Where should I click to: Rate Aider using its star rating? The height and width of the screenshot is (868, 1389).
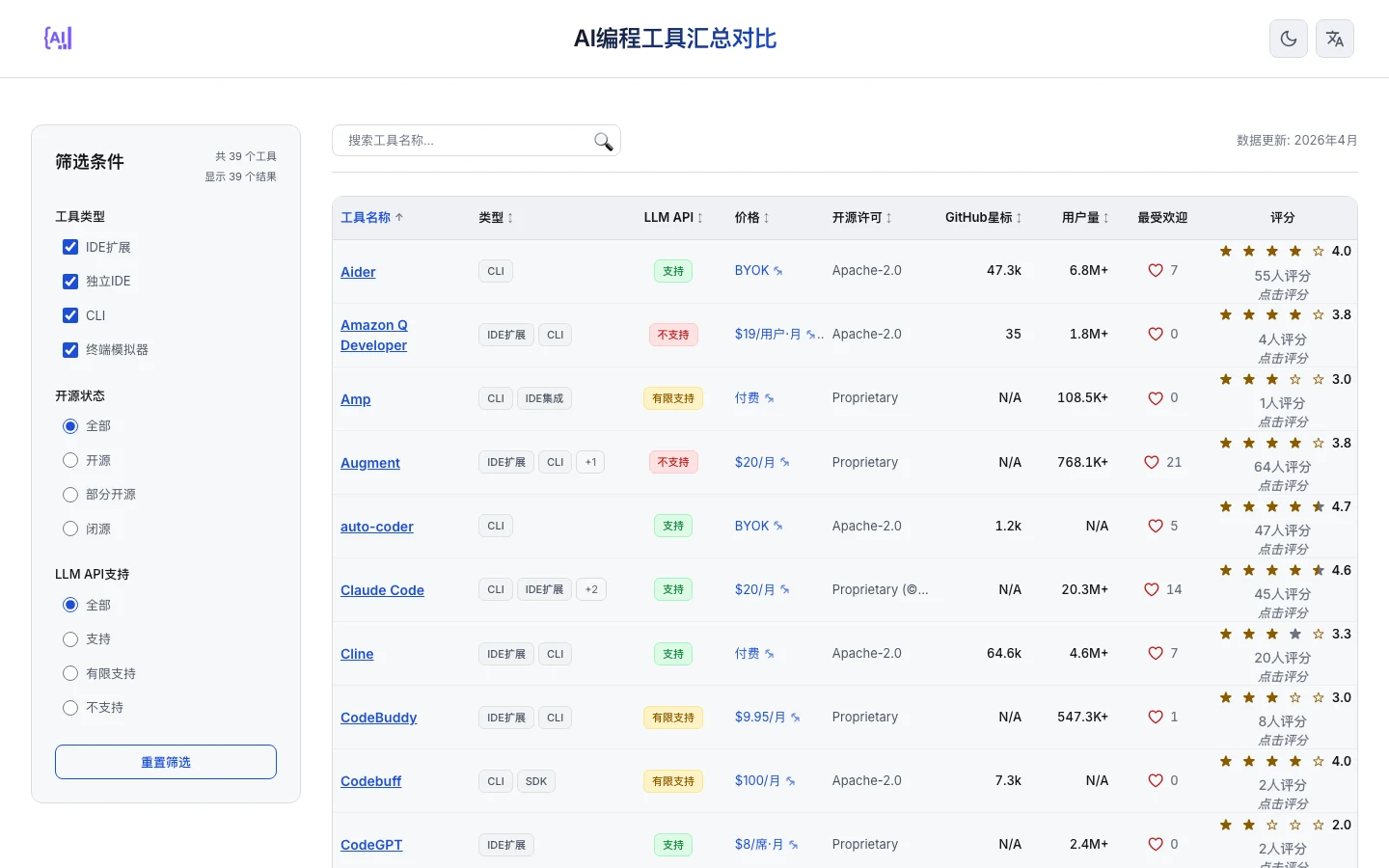coord(1272,251)
